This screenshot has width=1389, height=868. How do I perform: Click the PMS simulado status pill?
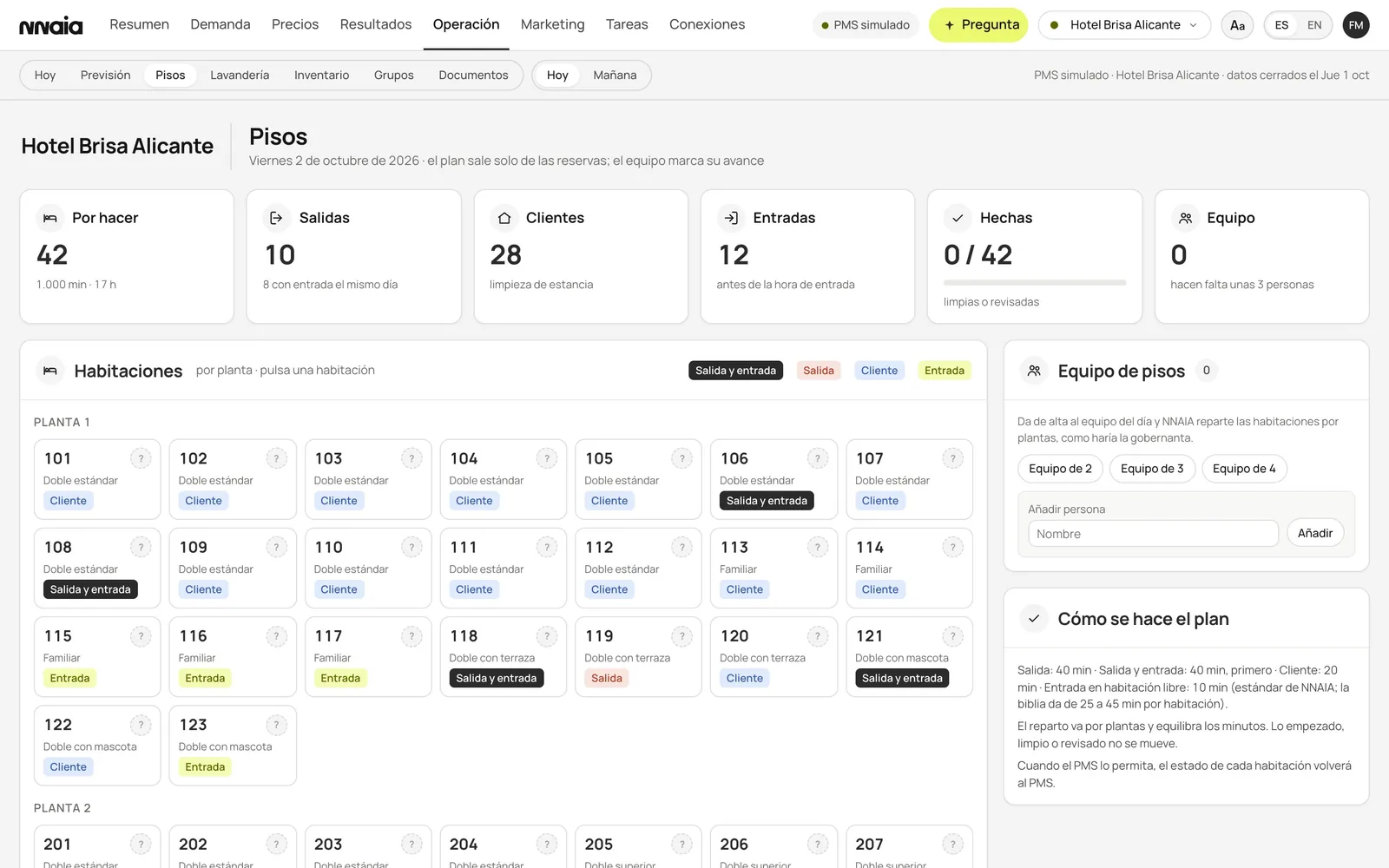(866, 25)
